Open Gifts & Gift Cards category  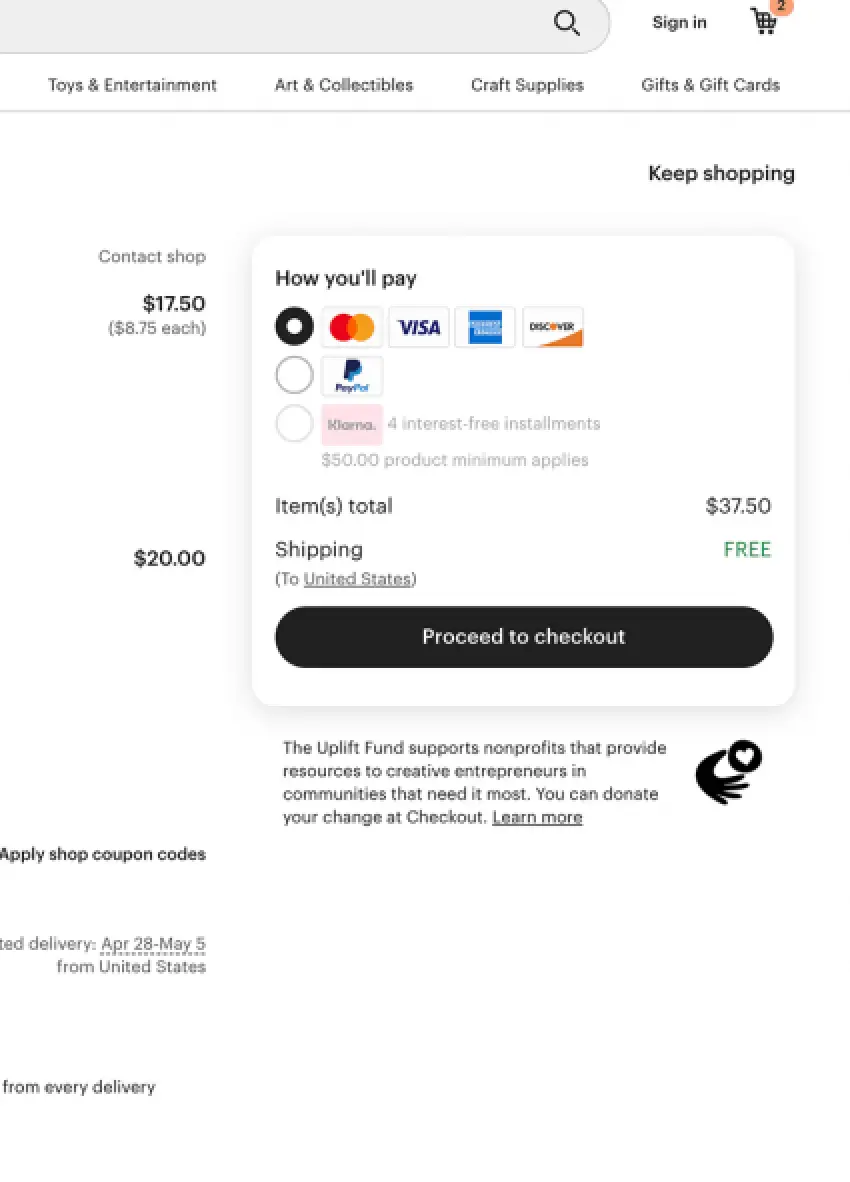710,85
